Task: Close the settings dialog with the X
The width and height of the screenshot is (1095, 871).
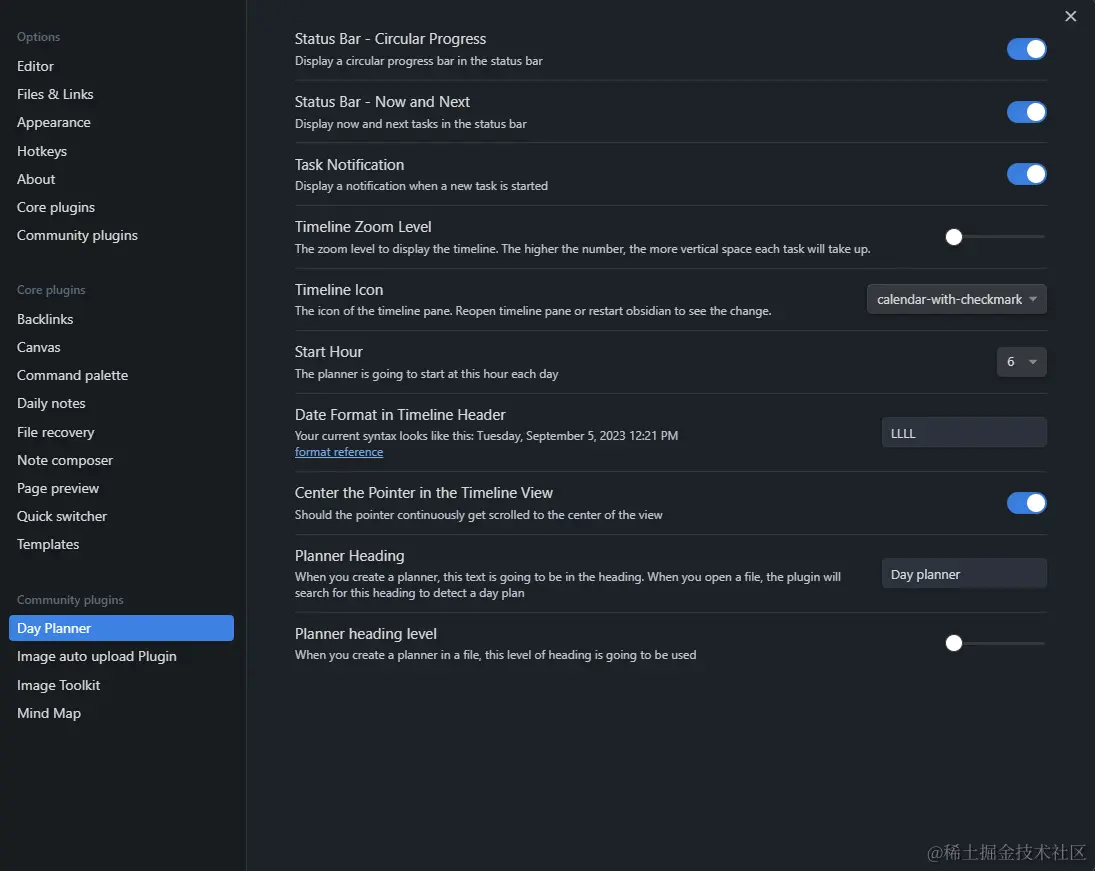Action: pos(1070,16)
